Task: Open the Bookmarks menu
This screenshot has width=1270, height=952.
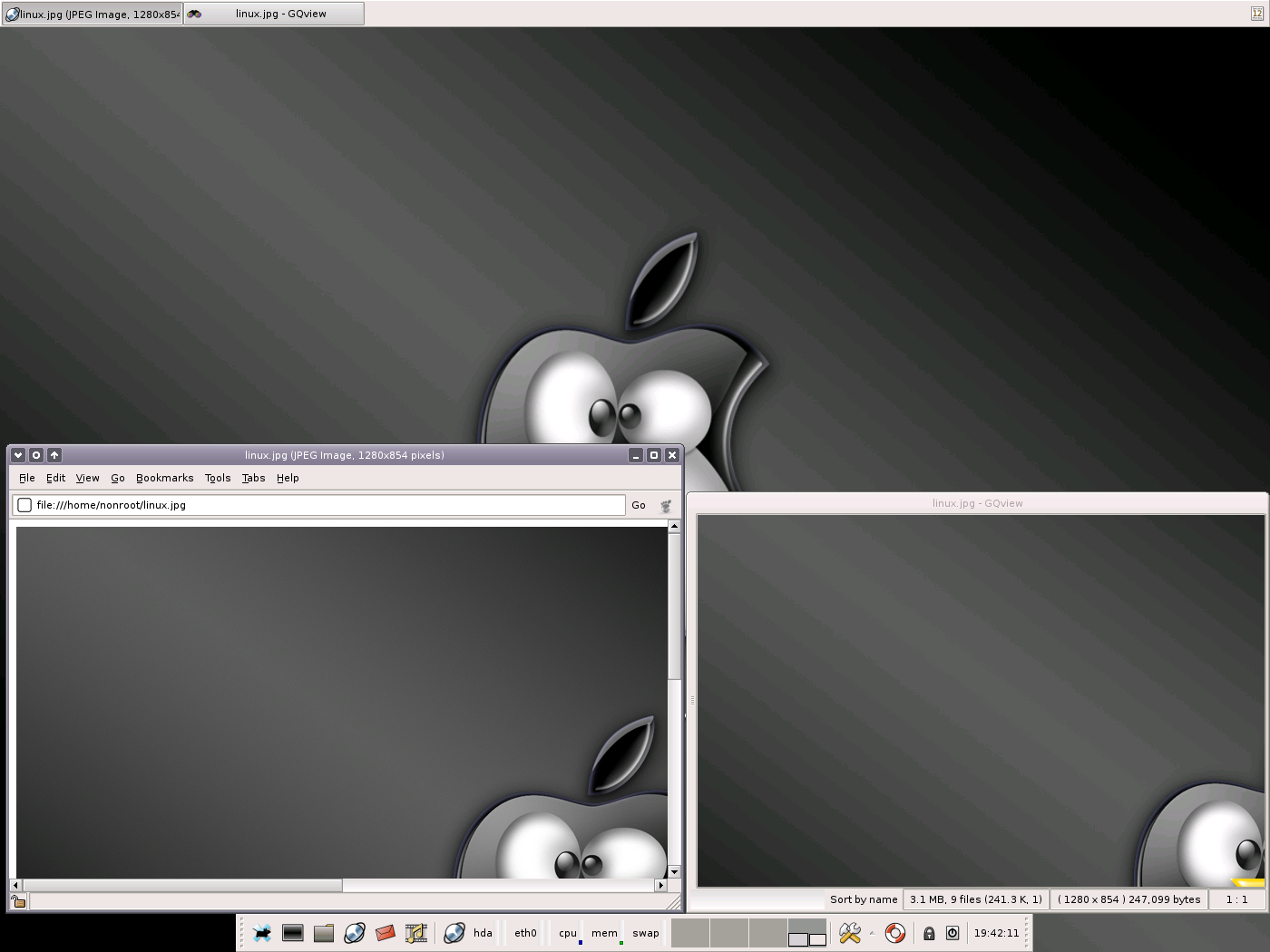Action: tap(164, 478)
